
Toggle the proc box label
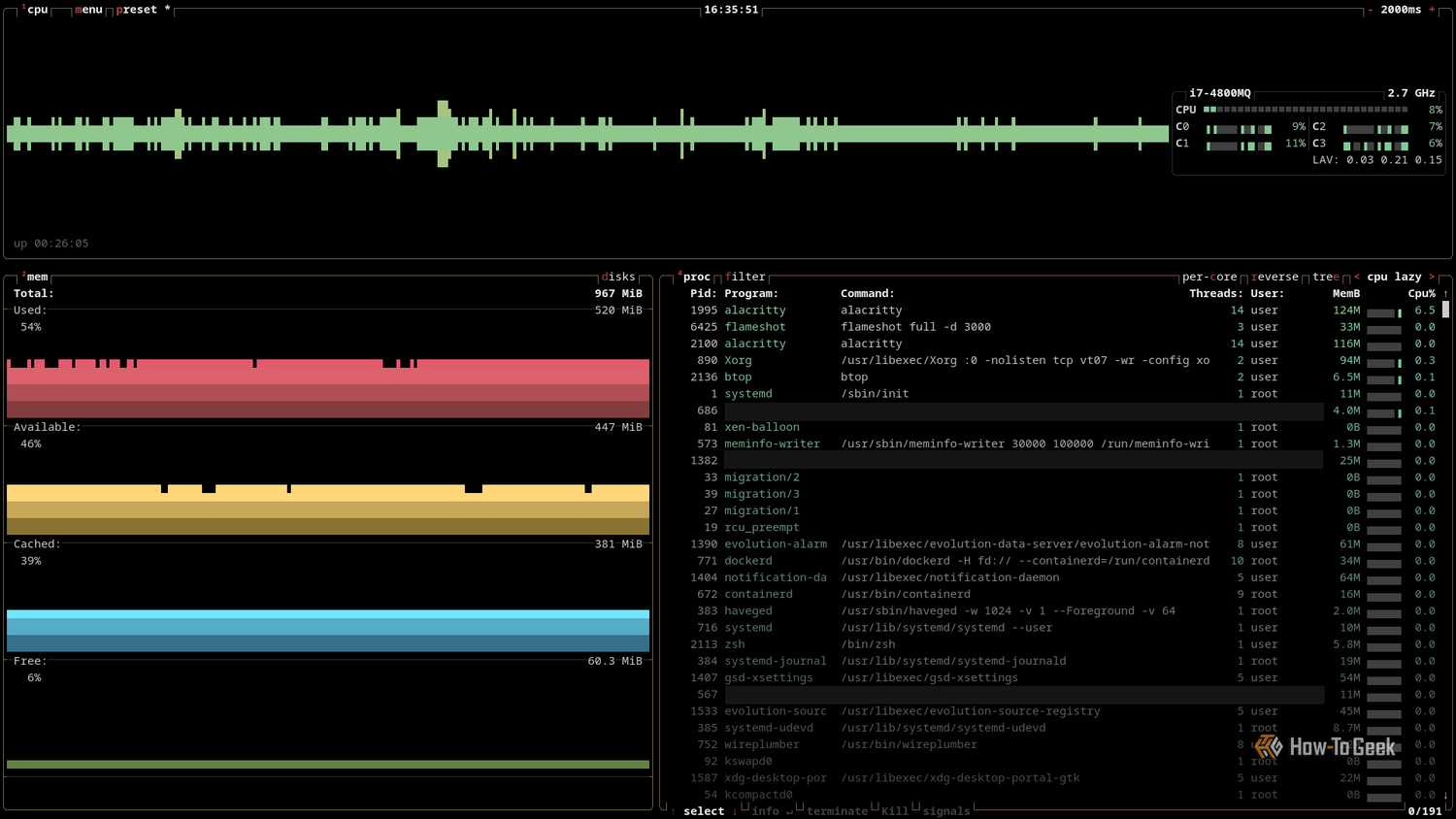coord(694,278)
